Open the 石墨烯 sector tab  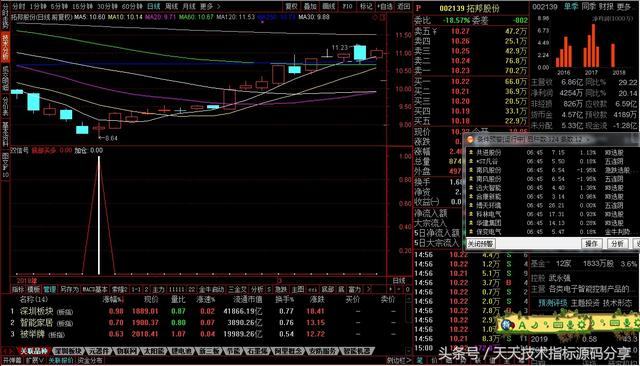click(x=257, y=351)
